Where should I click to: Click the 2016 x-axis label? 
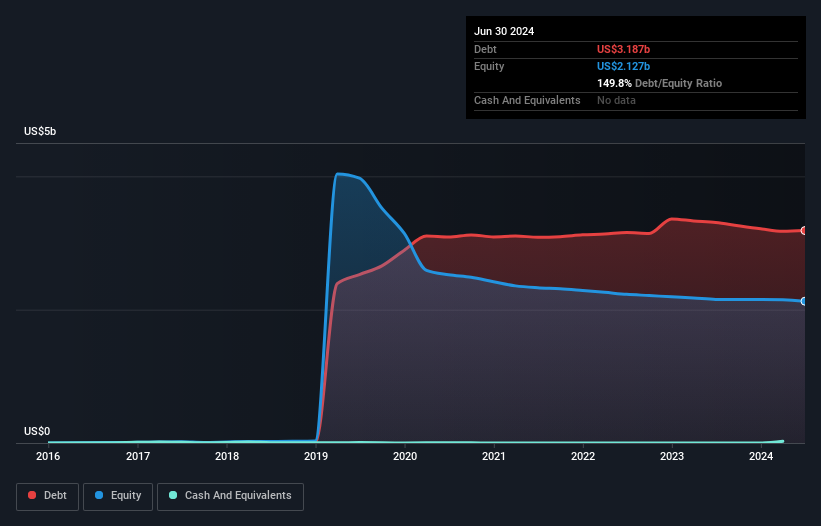48,456
